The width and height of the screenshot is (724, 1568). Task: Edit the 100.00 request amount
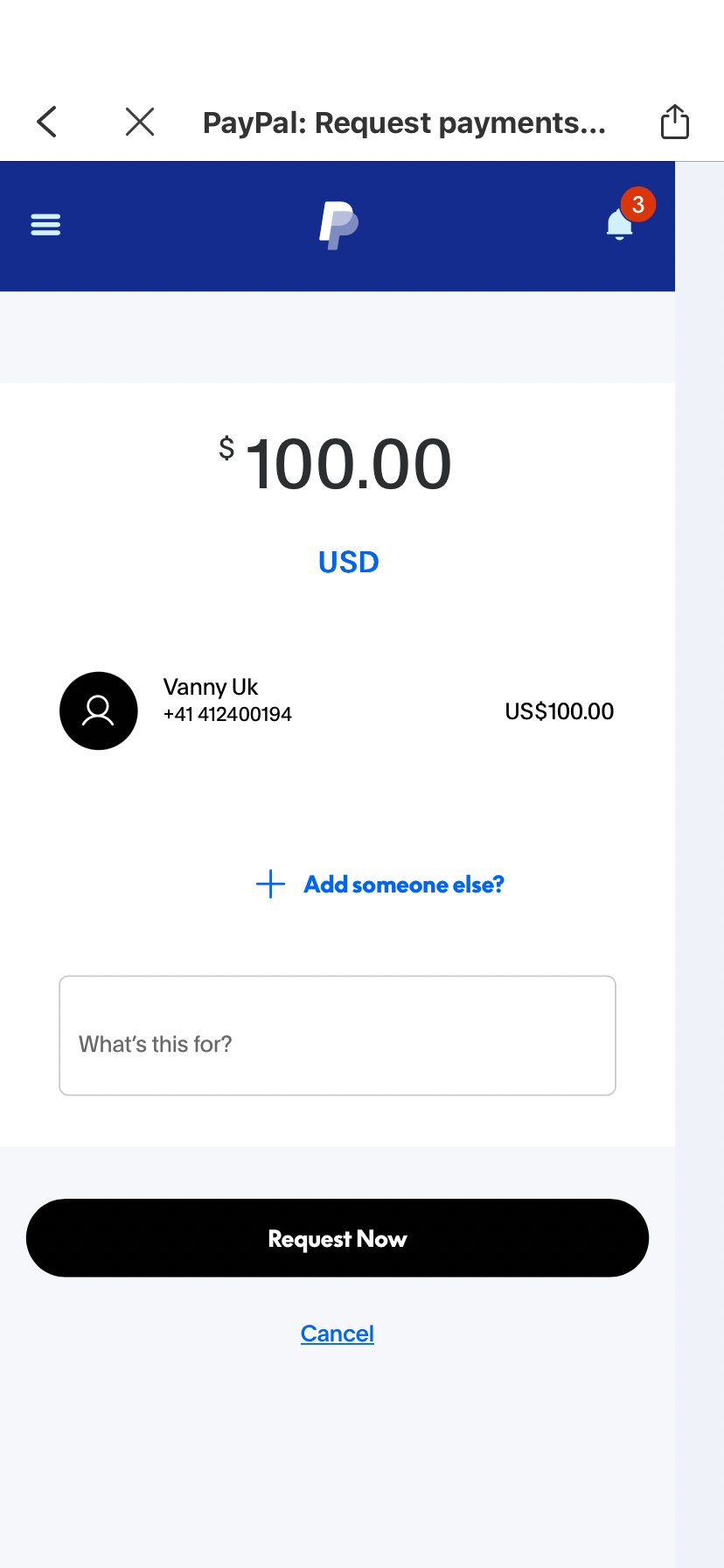click(349, 464)
